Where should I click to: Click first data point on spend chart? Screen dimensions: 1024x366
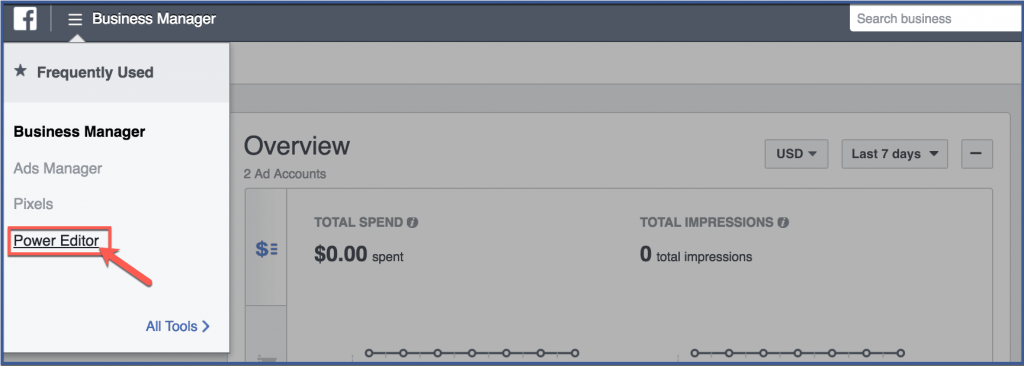pos(369,353)
